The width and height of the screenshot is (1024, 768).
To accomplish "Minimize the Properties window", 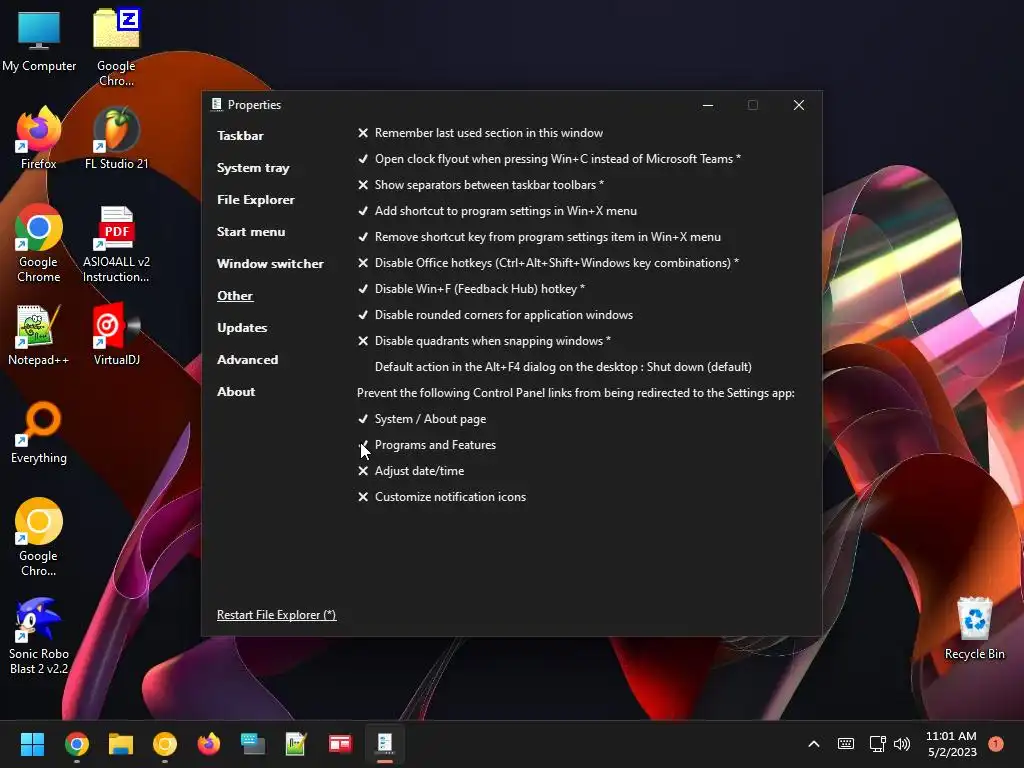I will click(708, 105).
